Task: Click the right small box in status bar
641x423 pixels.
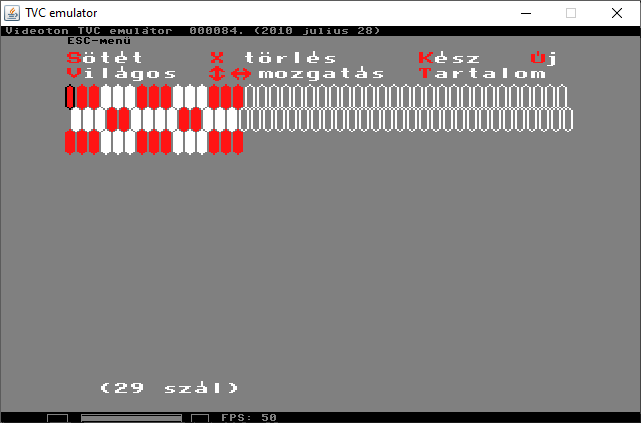Action: [200, 418]
